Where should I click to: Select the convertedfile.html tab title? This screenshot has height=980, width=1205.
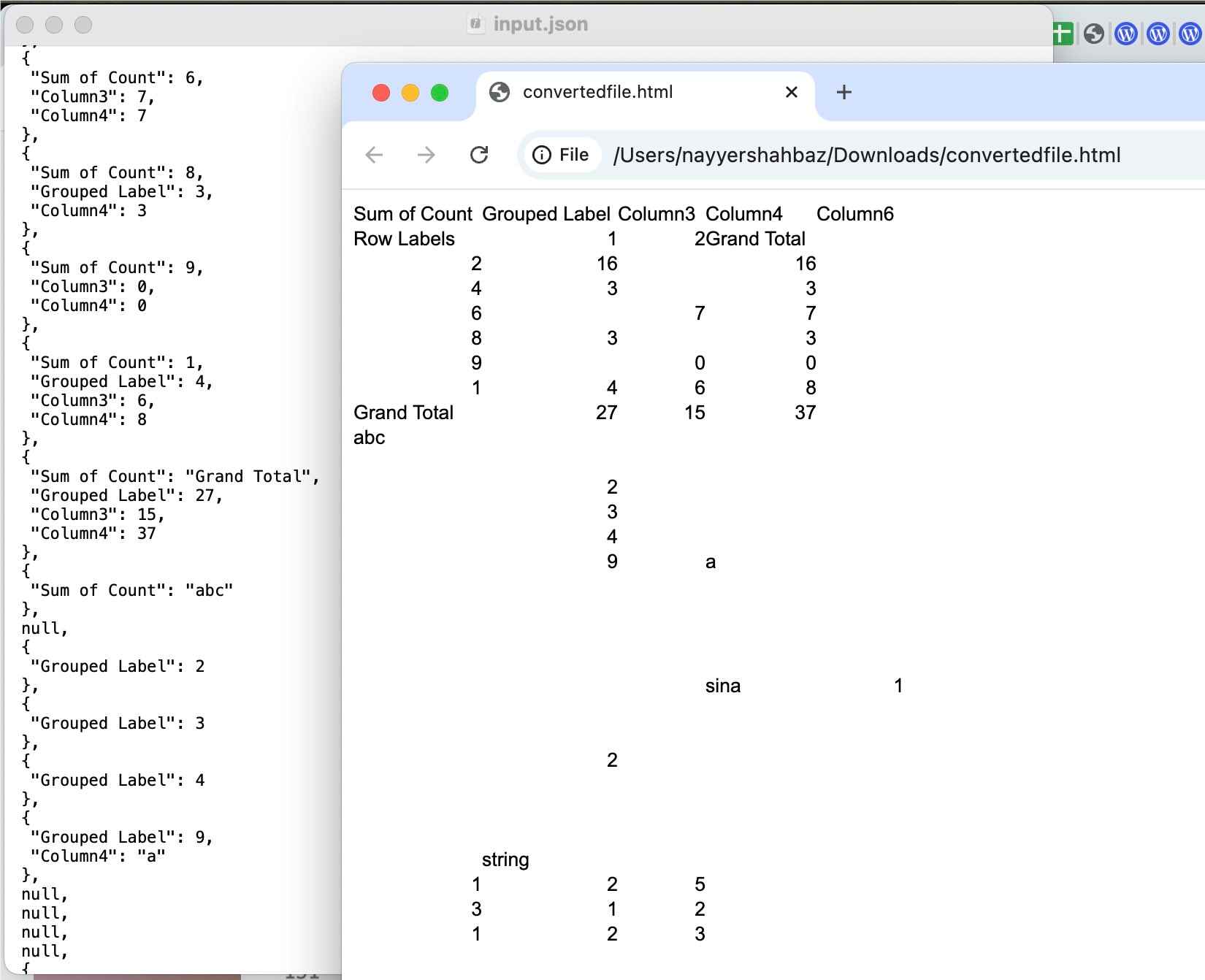pyautogui.click(x=597, y=93)
